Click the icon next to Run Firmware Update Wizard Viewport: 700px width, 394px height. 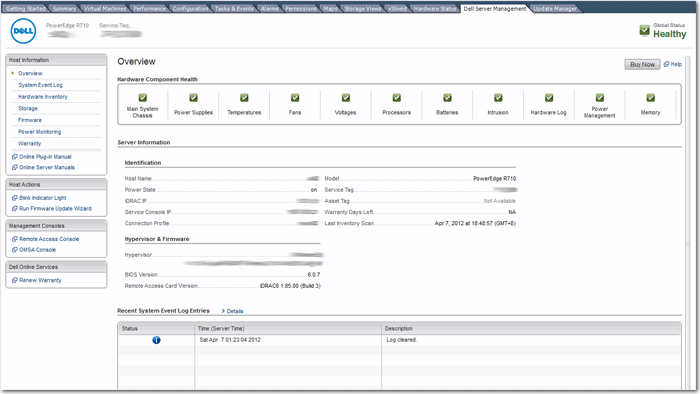pyautogui.click(x=15, y=208)
